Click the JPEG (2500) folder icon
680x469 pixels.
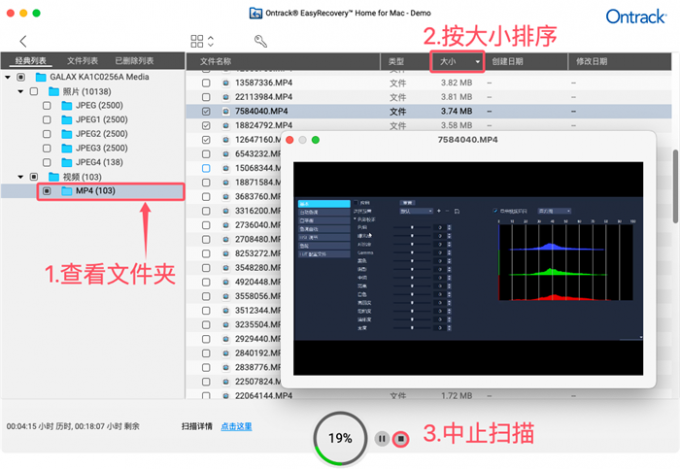pos(67,105)
